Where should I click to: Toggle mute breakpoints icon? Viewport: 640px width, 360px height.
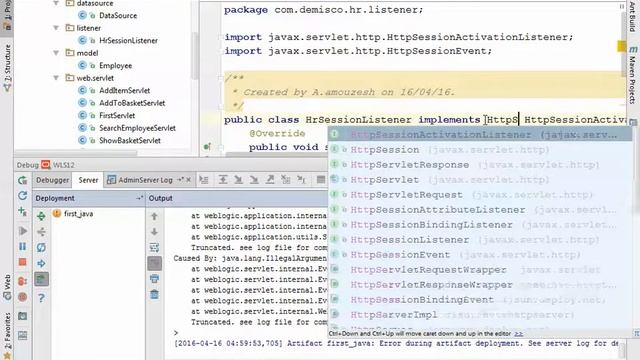click(22, 297)
